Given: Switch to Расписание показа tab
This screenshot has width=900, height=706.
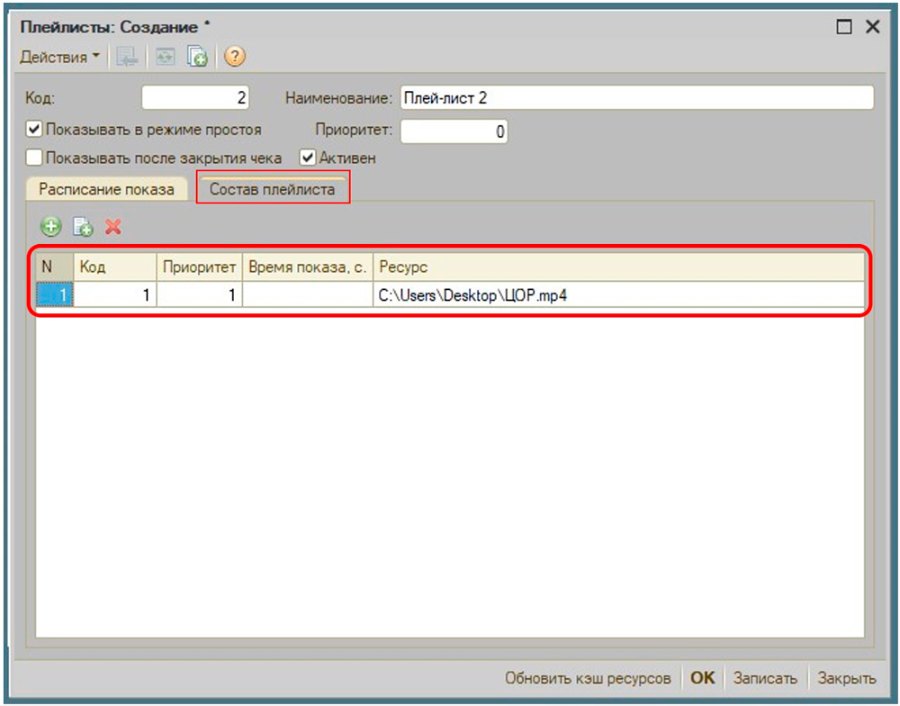Looking at the screenshot, I should pos(107,189).
